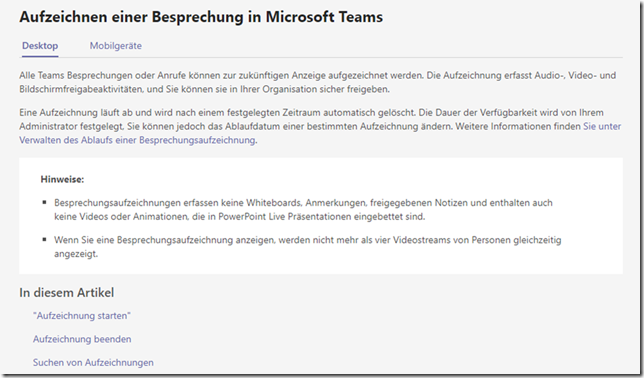Go to Aufzeichnung beenden section
Image resolution: width=644 pixels, height=378 pixels.
click(82, 339)
